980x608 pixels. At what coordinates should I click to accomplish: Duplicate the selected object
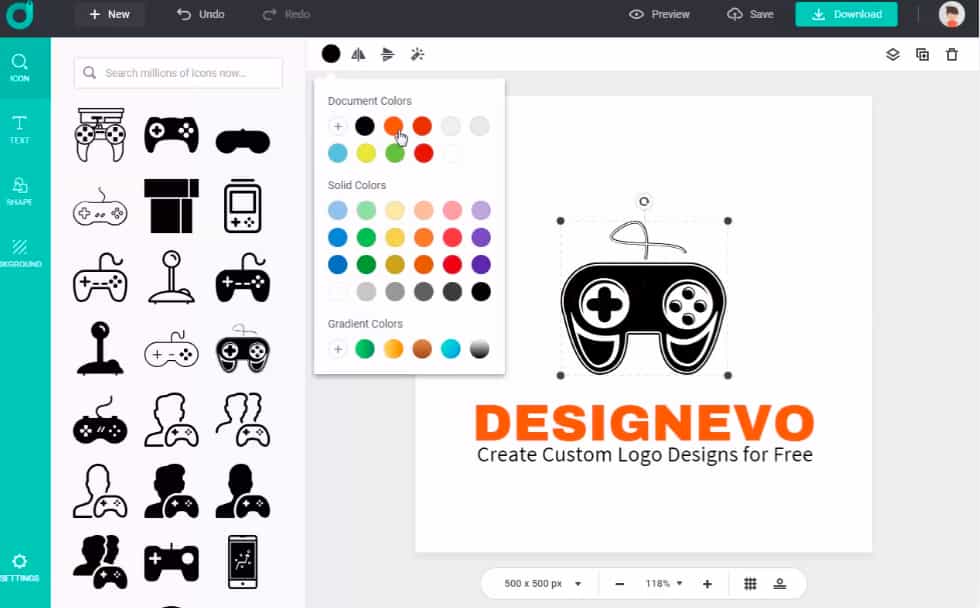click(x=922, y=55)
